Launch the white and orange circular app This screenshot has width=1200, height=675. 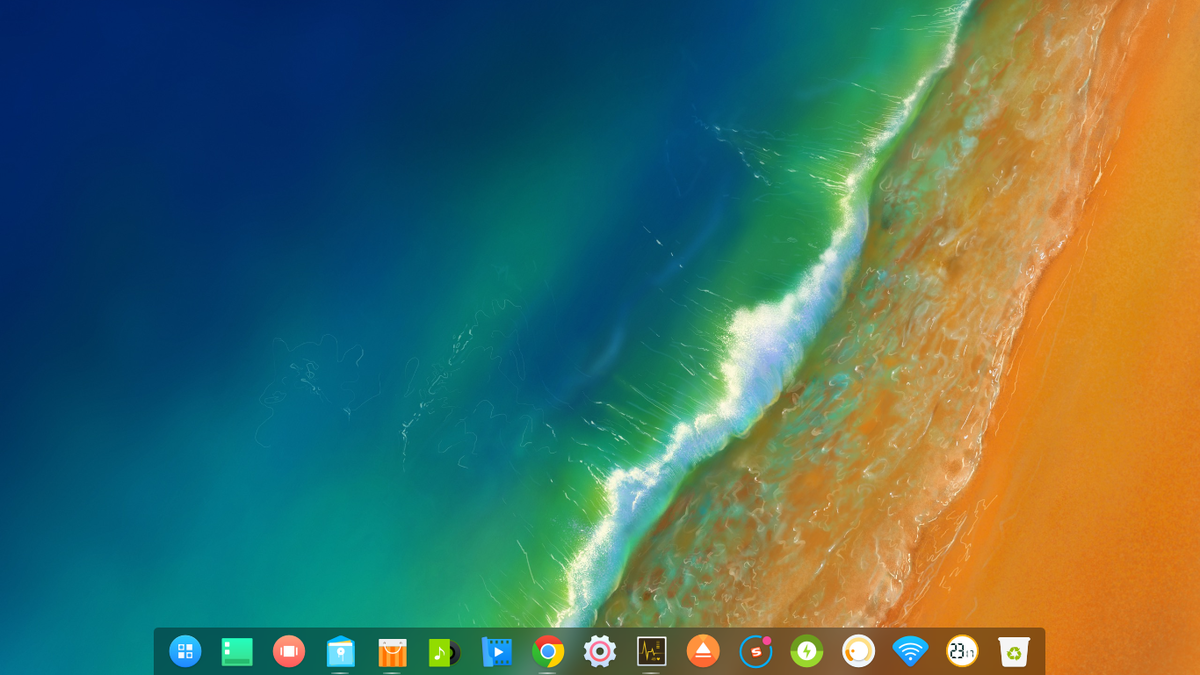[x=860, y=651]
